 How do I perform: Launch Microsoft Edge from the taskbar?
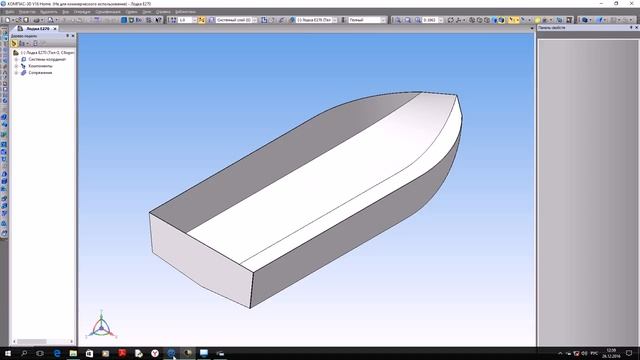tap(57, 353)
